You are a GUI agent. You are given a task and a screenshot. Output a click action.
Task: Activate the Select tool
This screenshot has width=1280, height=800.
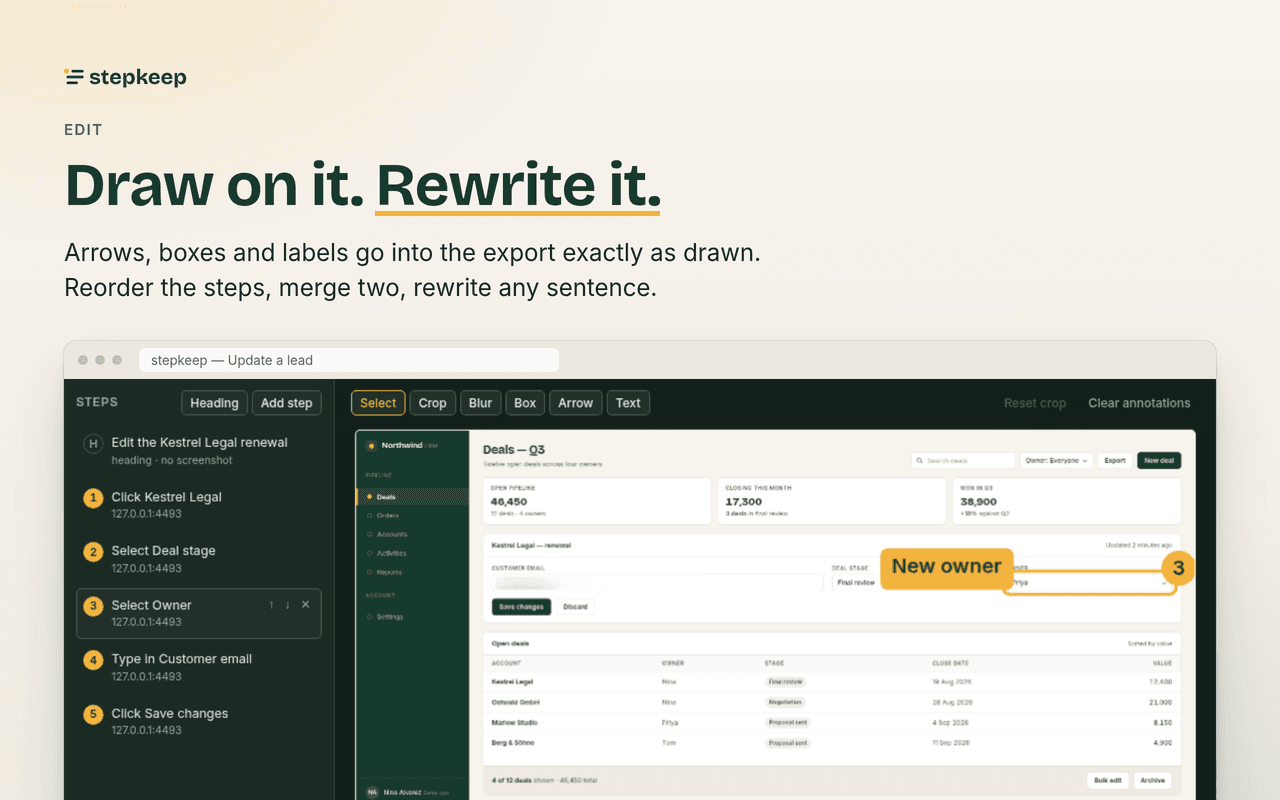coord(378,403)
